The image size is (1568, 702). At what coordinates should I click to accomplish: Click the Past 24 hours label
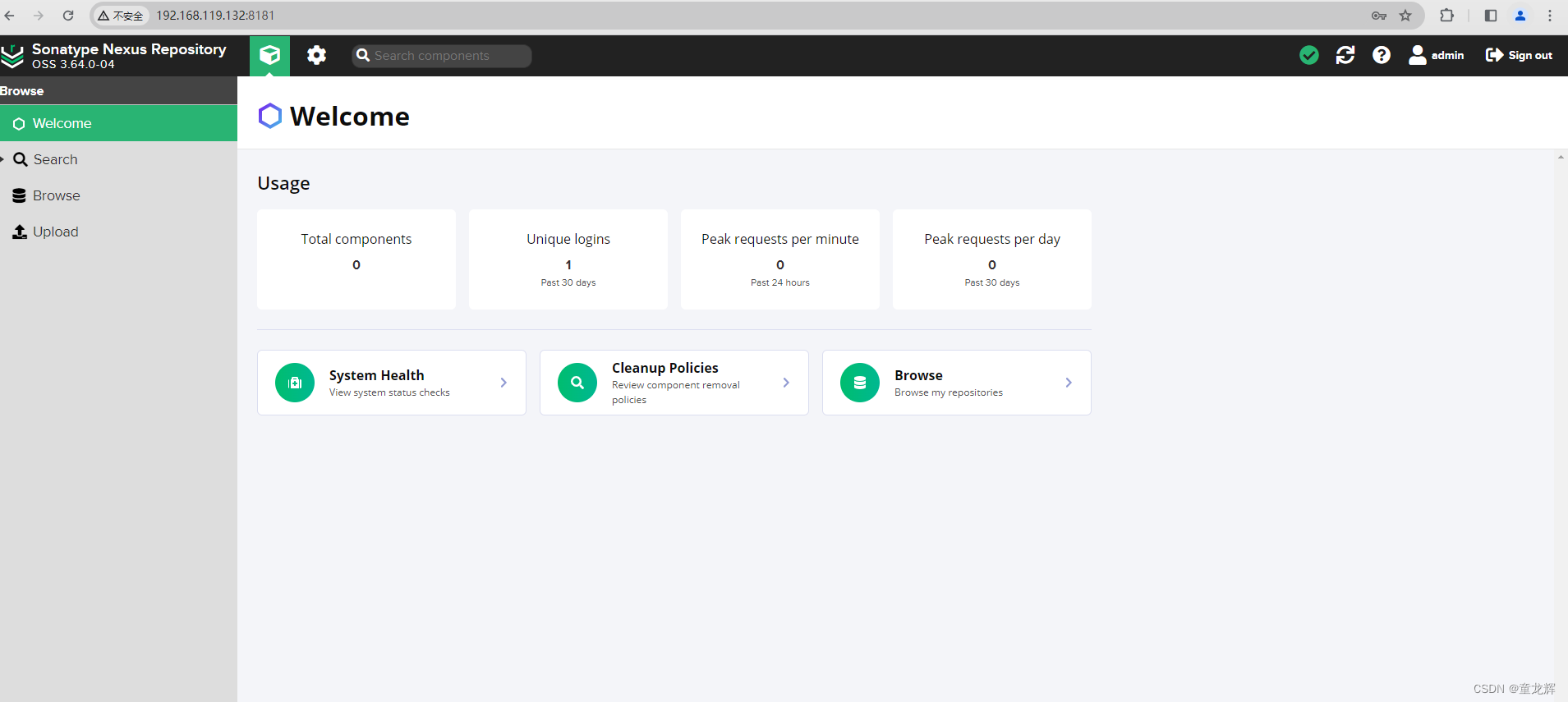[x=780, y=282]
